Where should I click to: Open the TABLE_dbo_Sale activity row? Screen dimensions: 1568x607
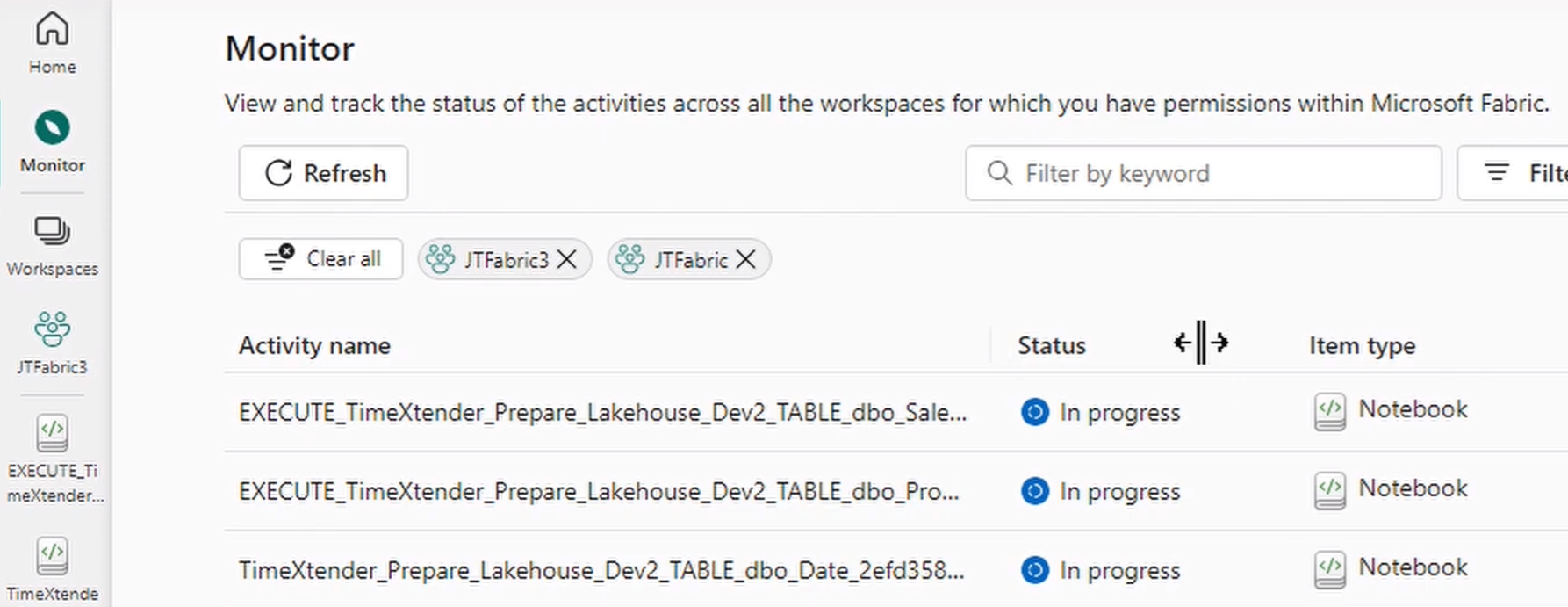[602, 413]
